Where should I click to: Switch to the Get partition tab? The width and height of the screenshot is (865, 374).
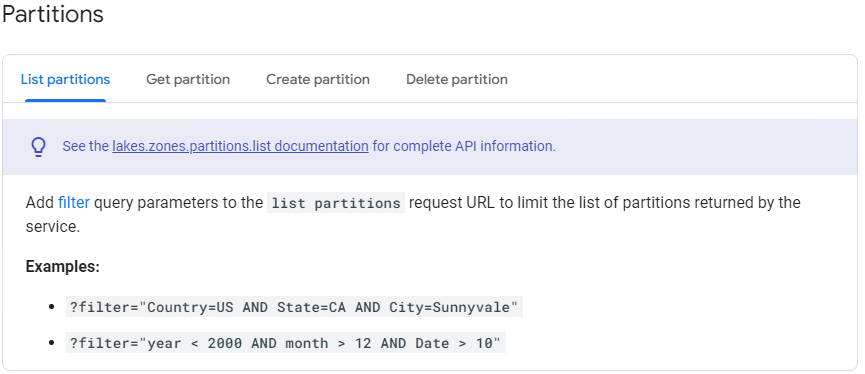coord(188,79)
